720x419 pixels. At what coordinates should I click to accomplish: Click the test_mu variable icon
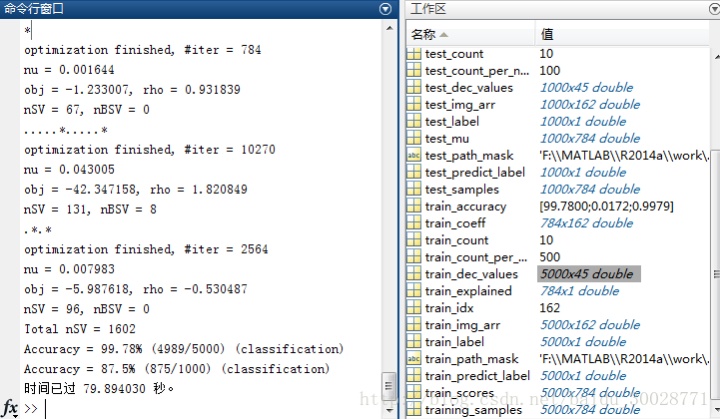pyautogui.click(x=413, y=139)
